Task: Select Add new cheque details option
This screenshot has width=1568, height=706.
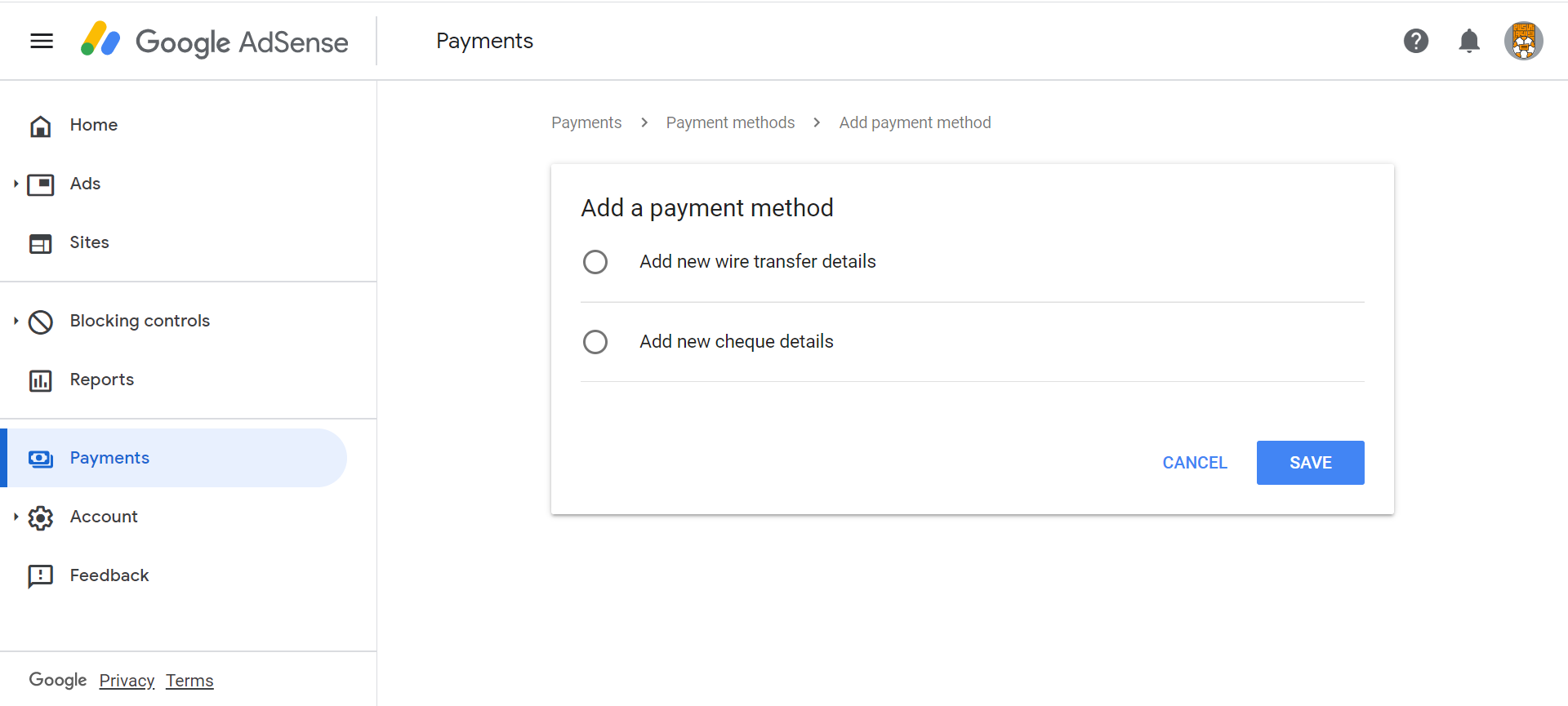Action: (x=595, y=342)
